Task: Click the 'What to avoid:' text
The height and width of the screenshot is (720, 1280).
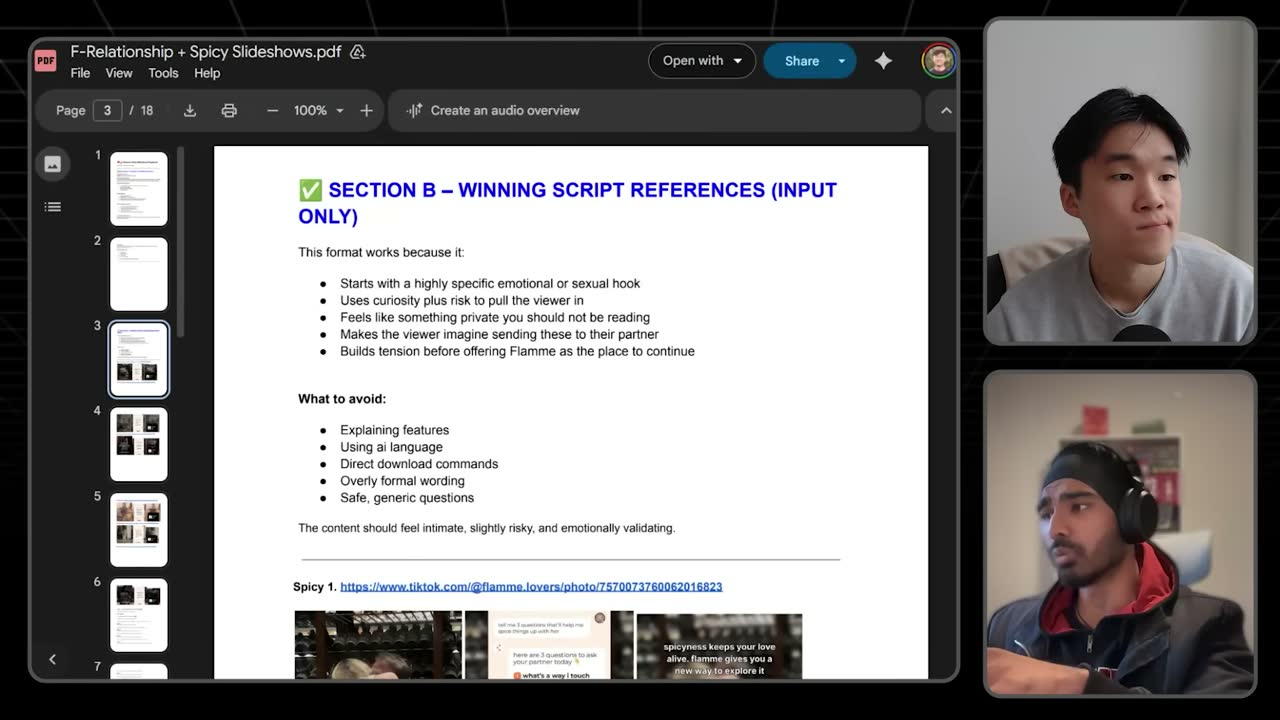Action: tap(342, 399)
